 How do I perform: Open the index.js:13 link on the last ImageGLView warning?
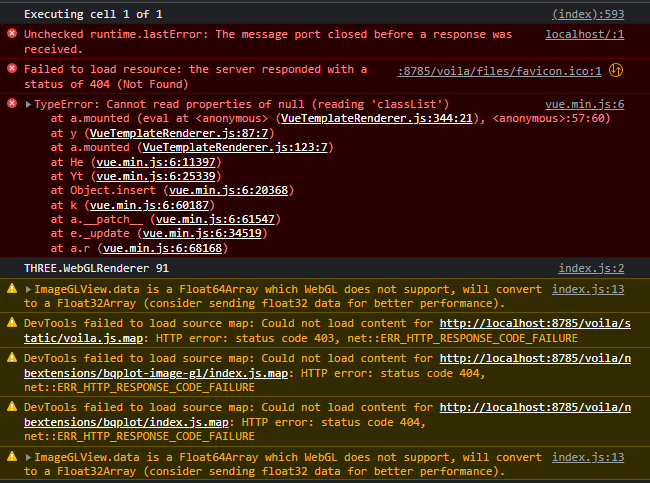(588, 457)
